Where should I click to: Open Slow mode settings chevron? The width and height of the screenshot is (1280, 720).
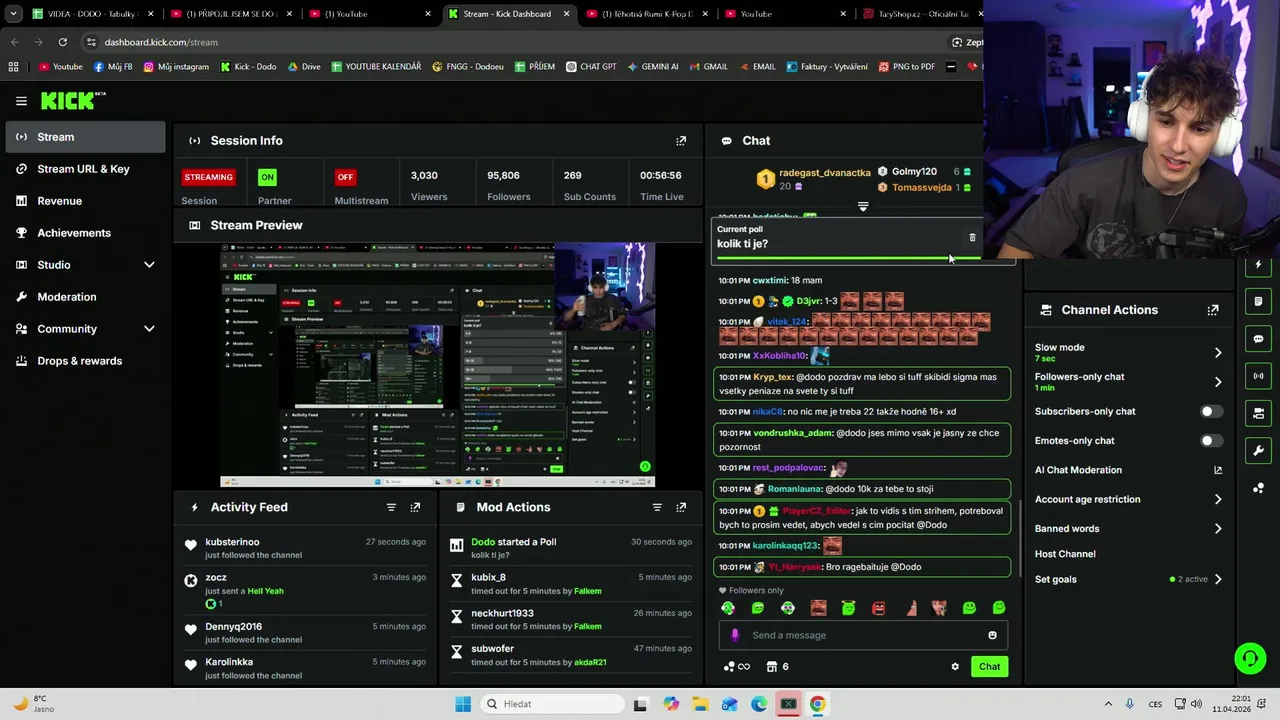(1217, 353)
